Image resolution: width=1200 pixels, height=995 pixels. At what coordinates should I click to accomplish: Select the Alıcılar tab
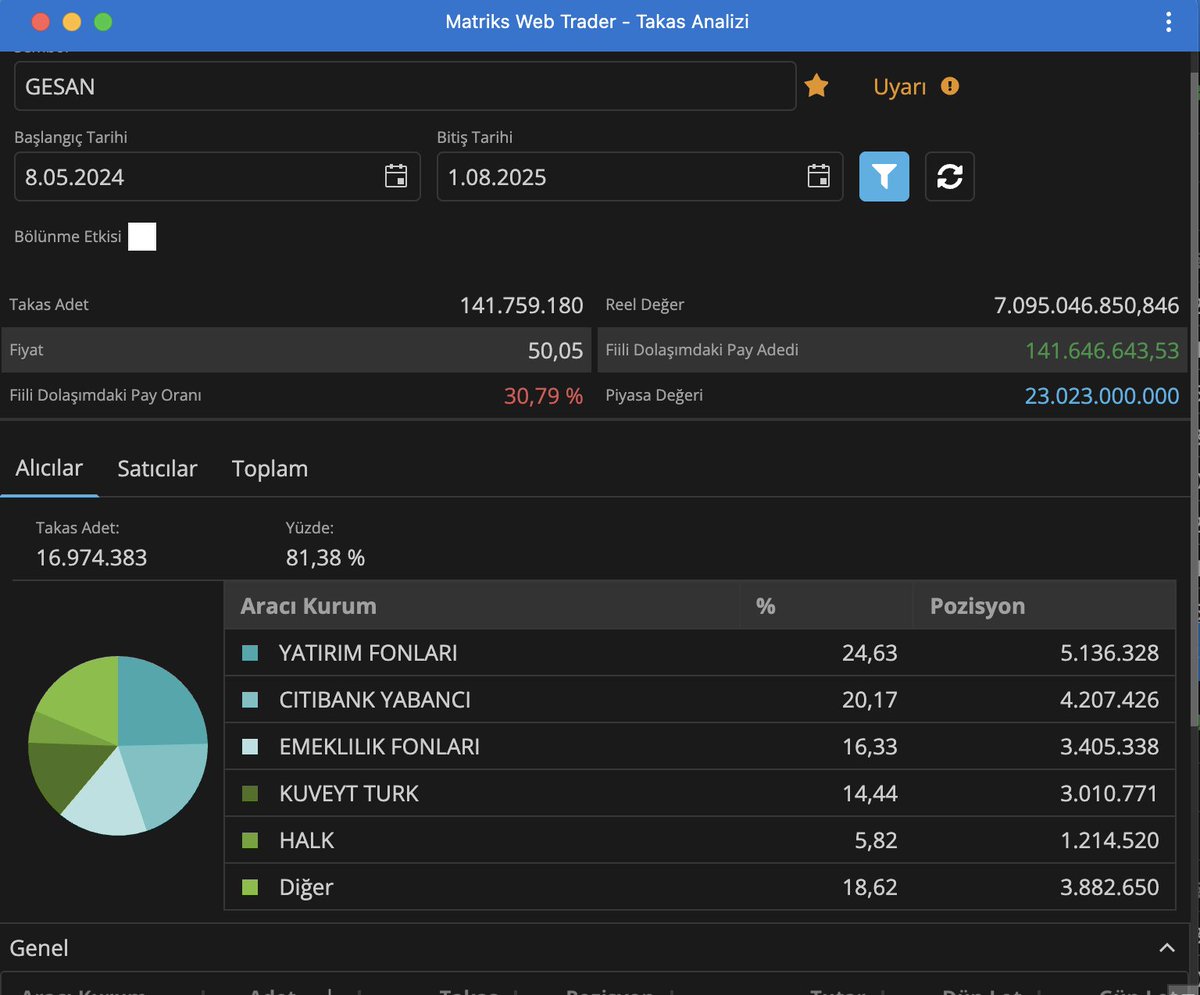click(x=49, y=468)
